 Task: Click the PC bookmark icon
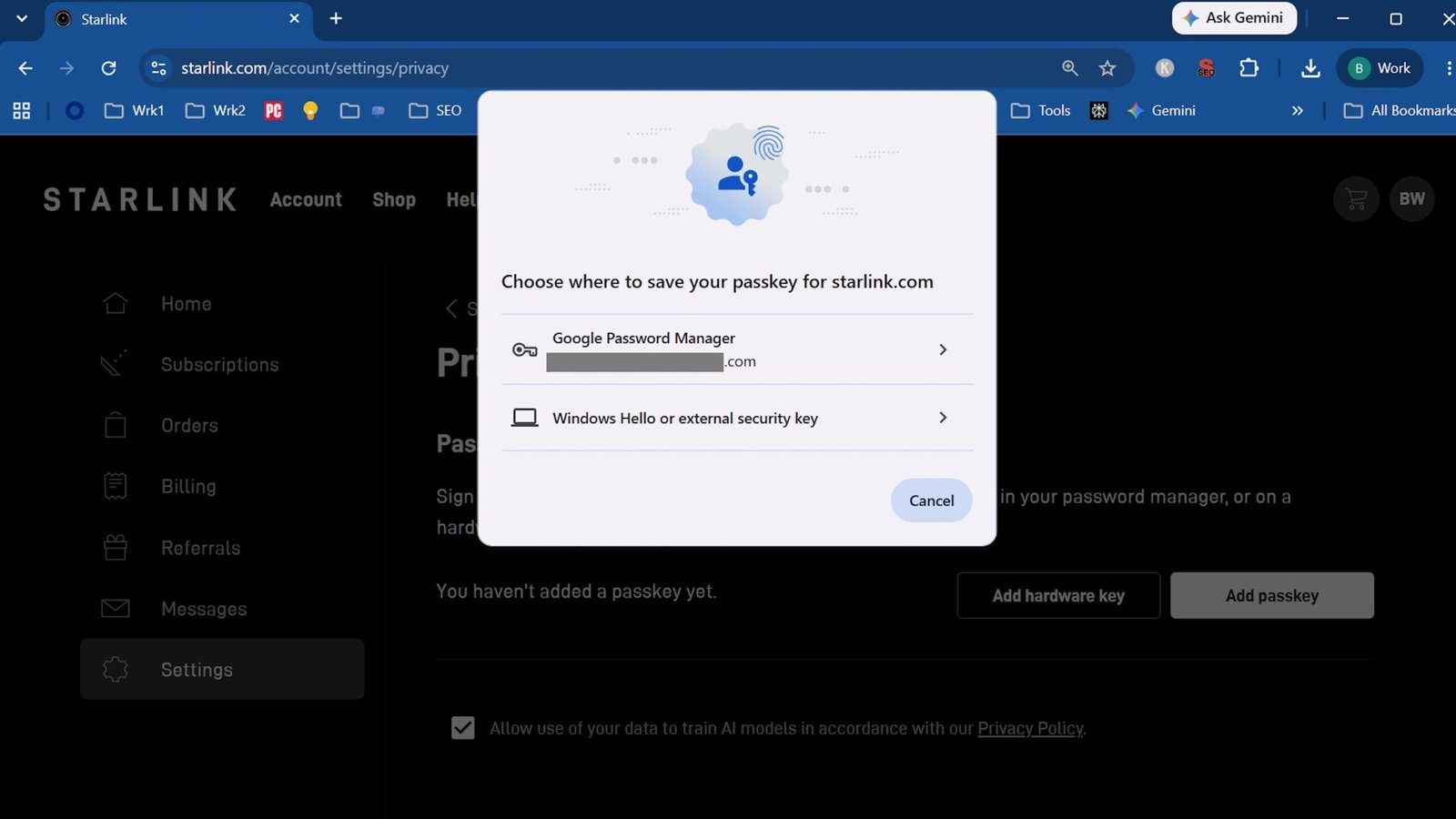pyautogui.click(x=274, y=110)
